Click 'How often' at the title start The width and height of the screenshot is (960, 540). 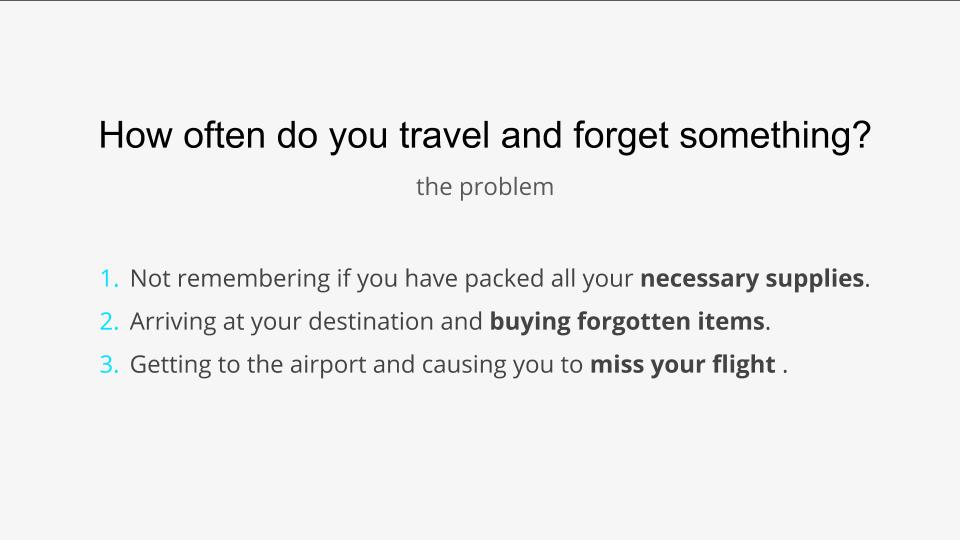(x=182, y=135)
